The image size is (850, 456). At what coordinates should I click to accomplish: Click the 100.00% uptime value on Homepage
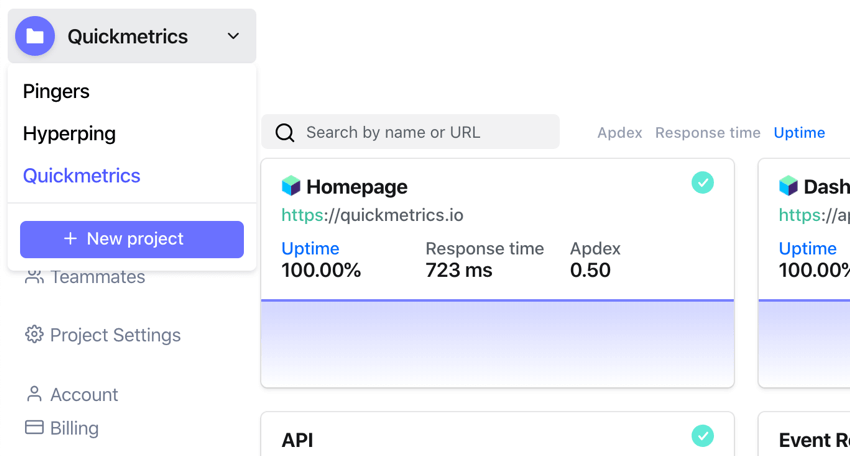[x=321, y=270]
